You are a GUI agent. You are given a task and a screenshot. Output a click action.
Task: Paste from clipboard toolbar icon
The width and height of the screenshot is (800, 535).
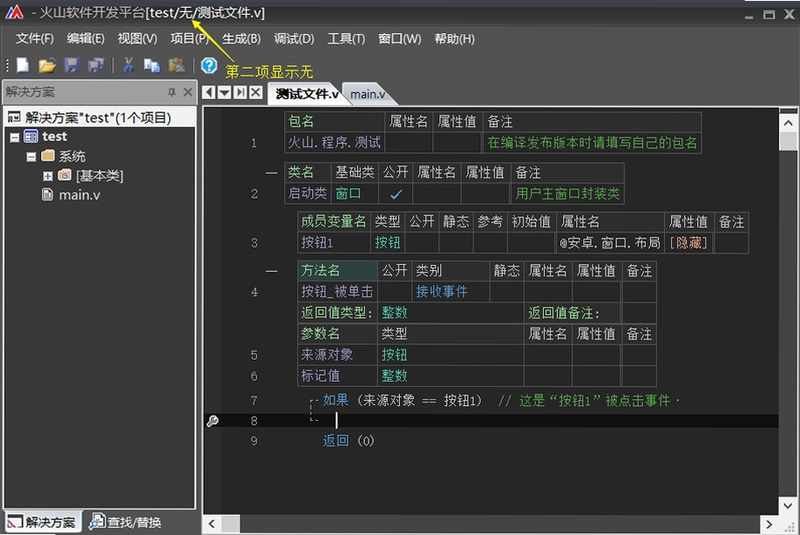177,65
